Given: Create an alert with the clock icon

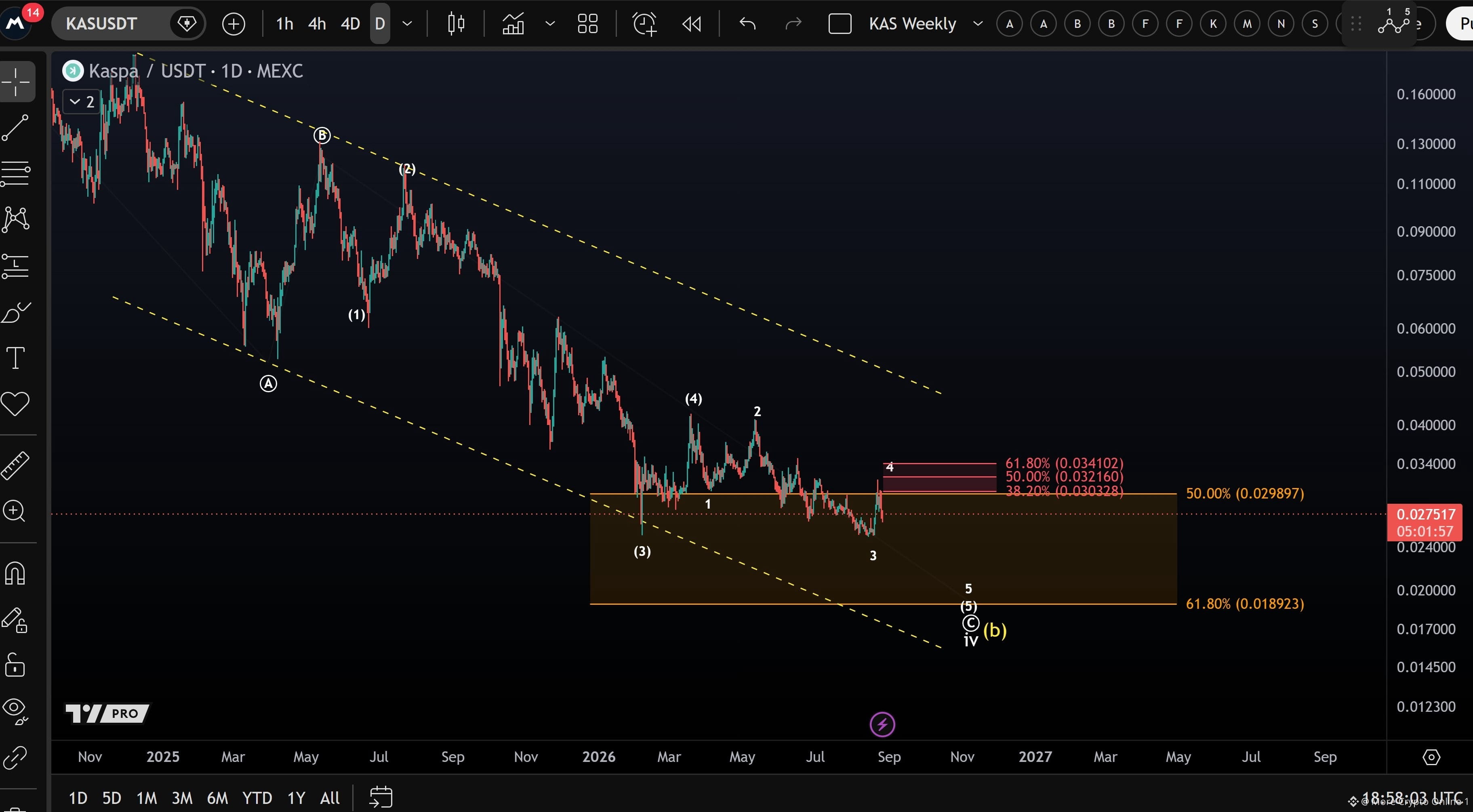Looking at the screenshot, I should click(644, 24).
